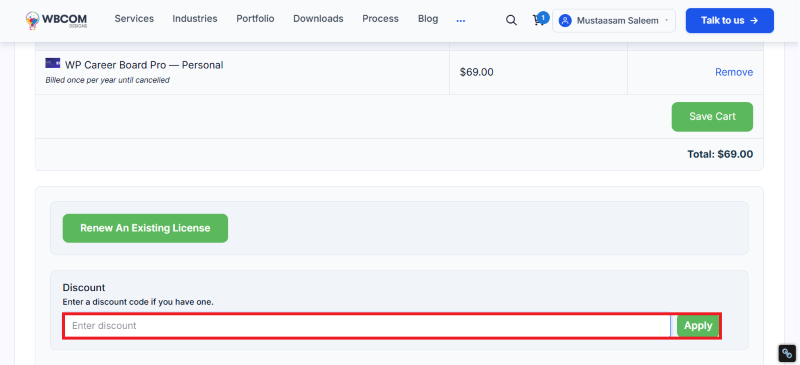Click the floating link widget icon
This screenshot has width=800, height=365.
[x=787, y=353]
